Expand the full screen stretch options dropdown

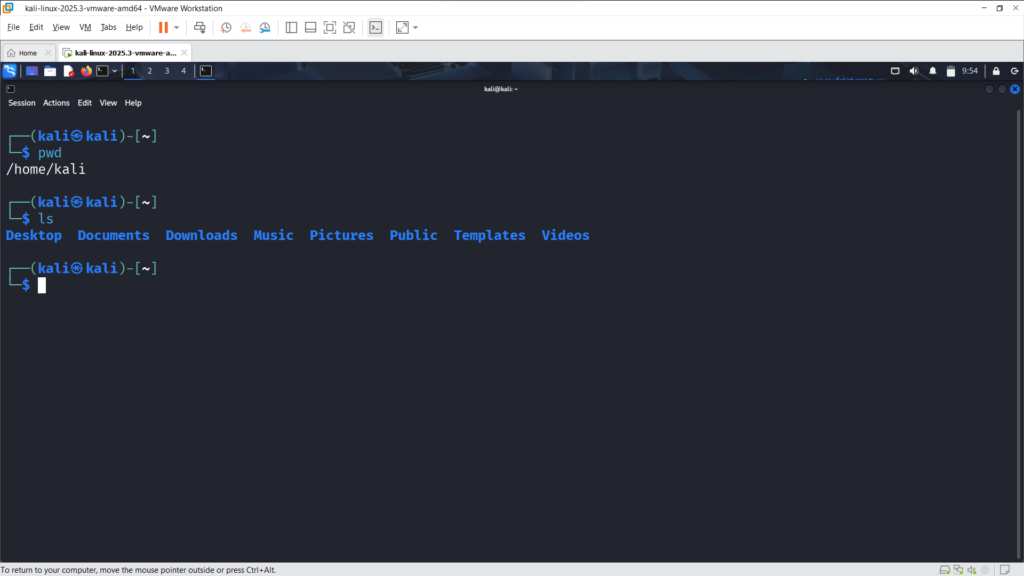pos(416,27)
